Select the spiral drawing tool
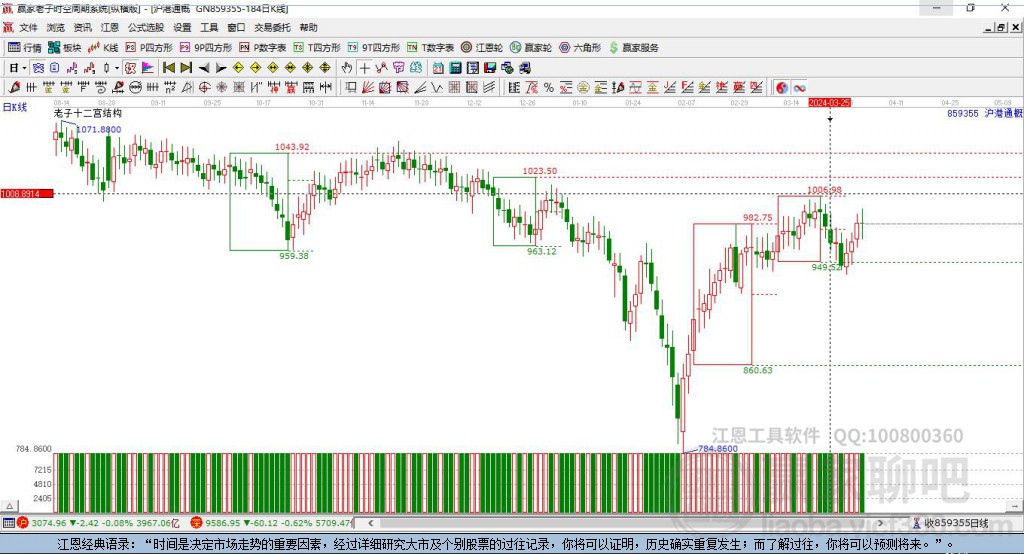 click(101, 88)
